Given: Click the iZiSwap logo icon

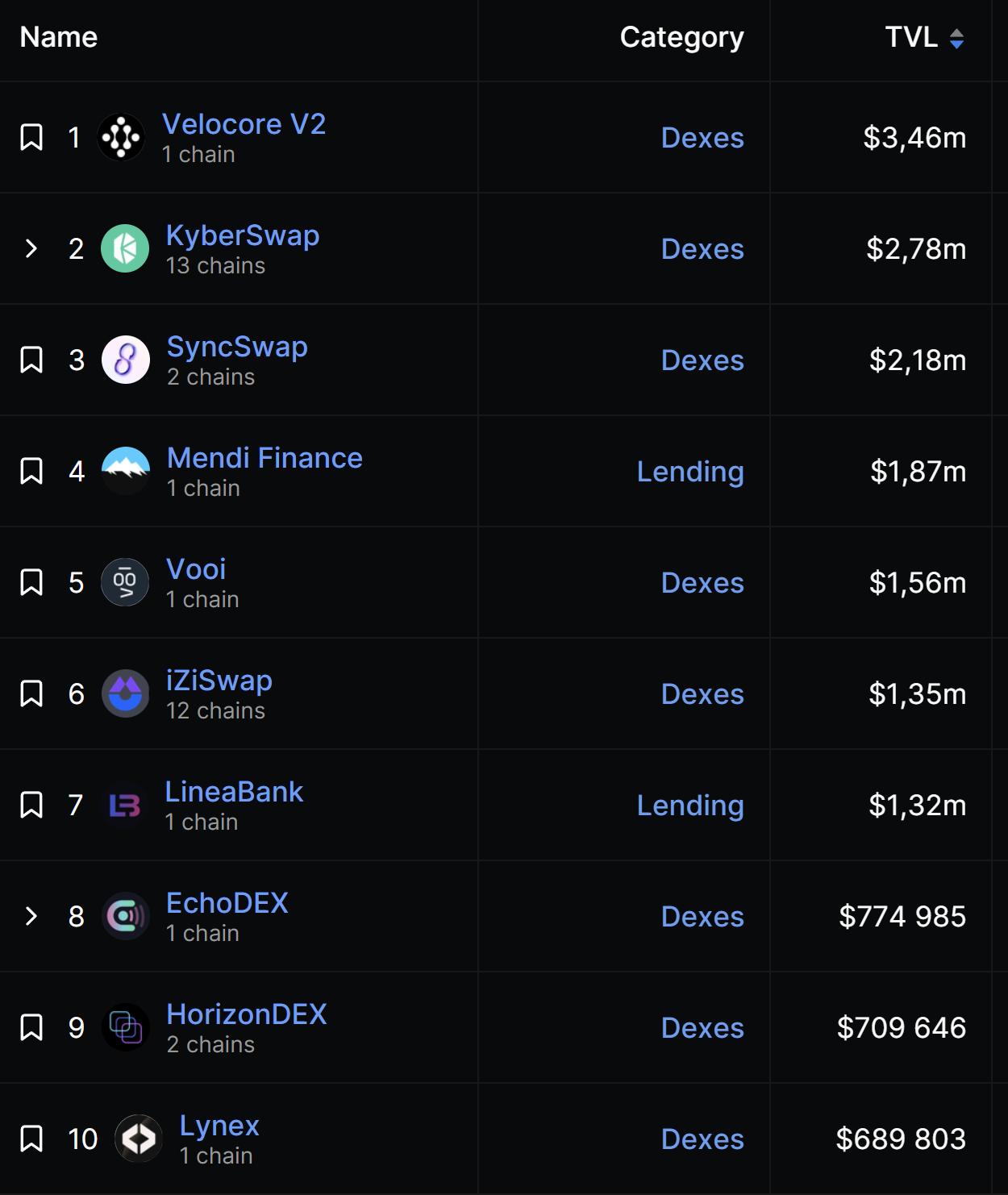Looking at the screenshot, I should point(126,693).
